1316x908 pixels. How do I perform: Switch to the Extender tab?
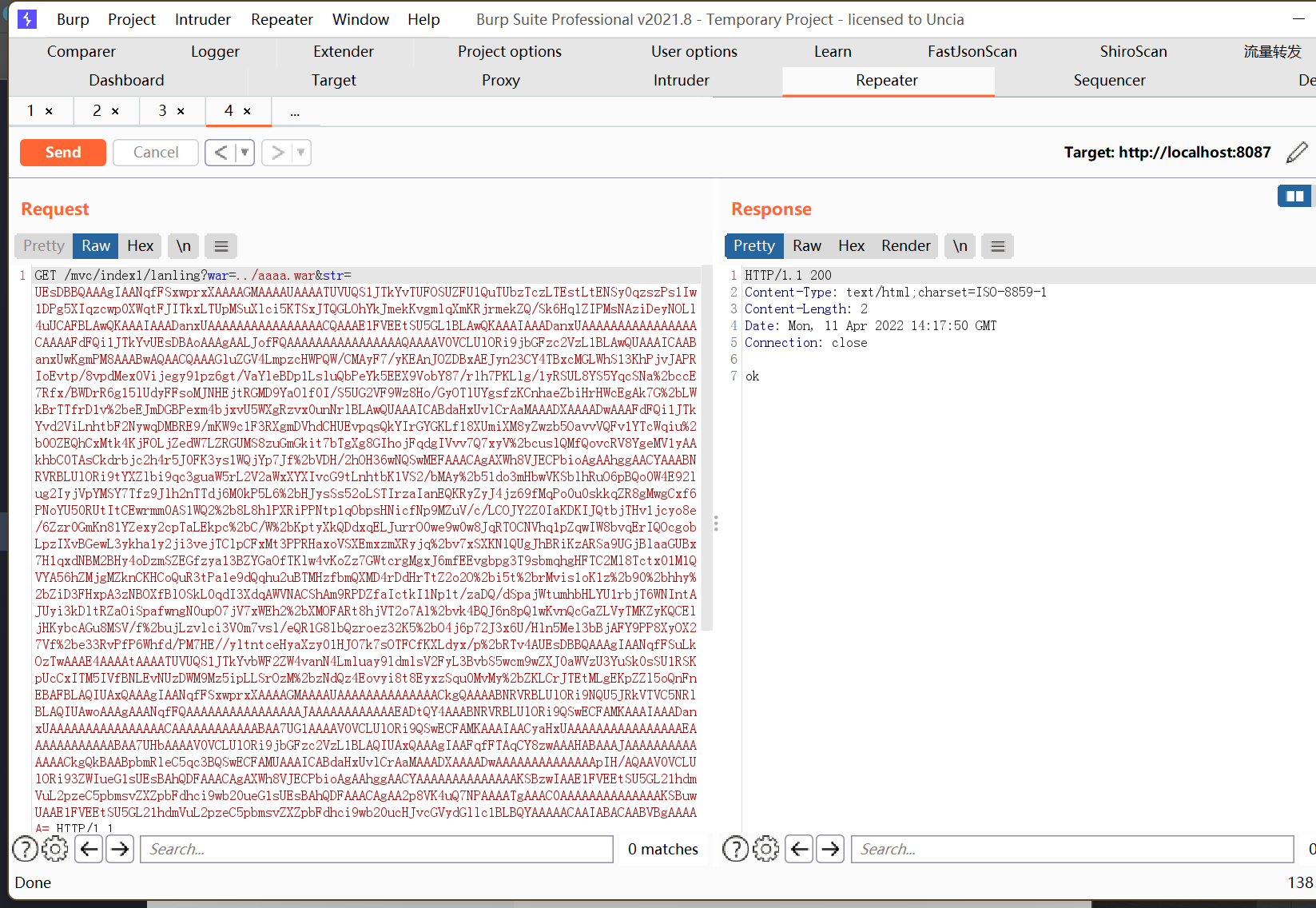click(344, 51)
